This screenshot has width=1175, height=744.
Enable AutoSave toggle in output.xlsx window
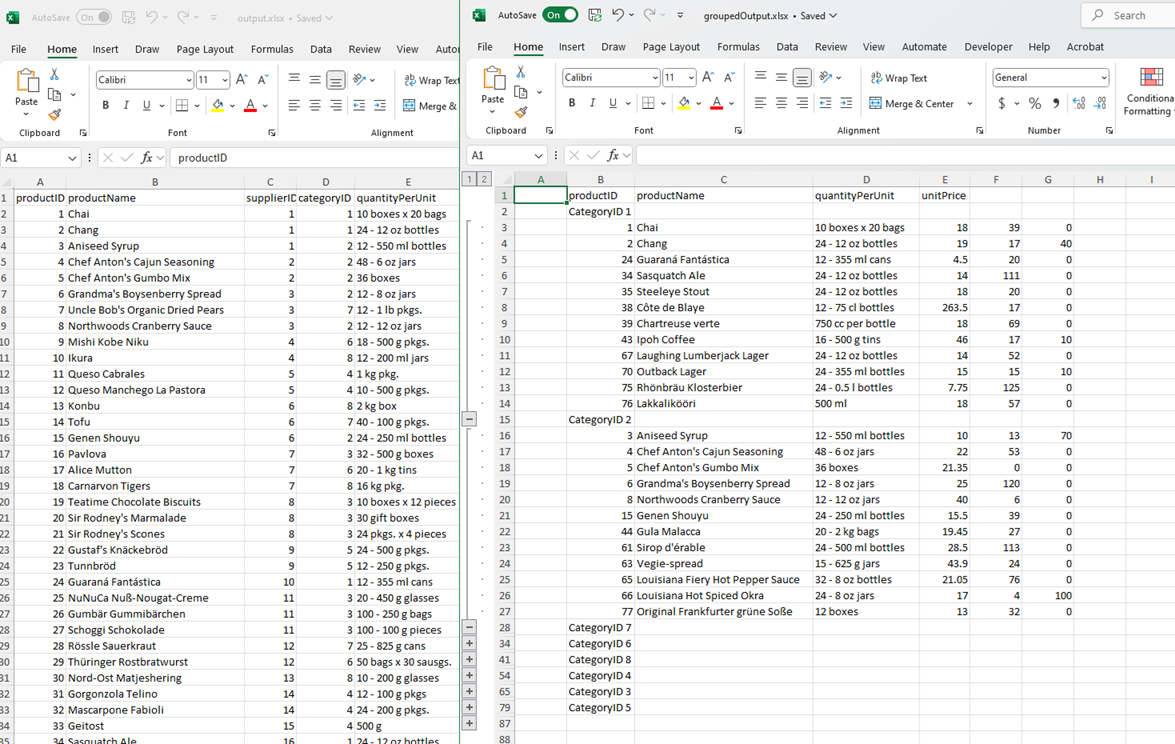[x=93, y=17]
